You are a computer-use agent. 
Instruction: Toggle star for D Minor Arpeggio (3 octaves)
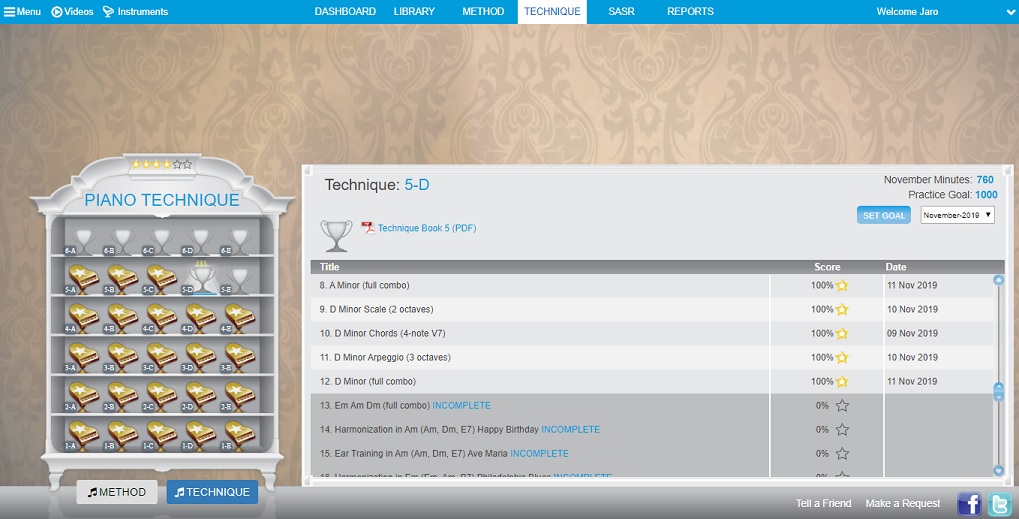click(x=842, y=357)
